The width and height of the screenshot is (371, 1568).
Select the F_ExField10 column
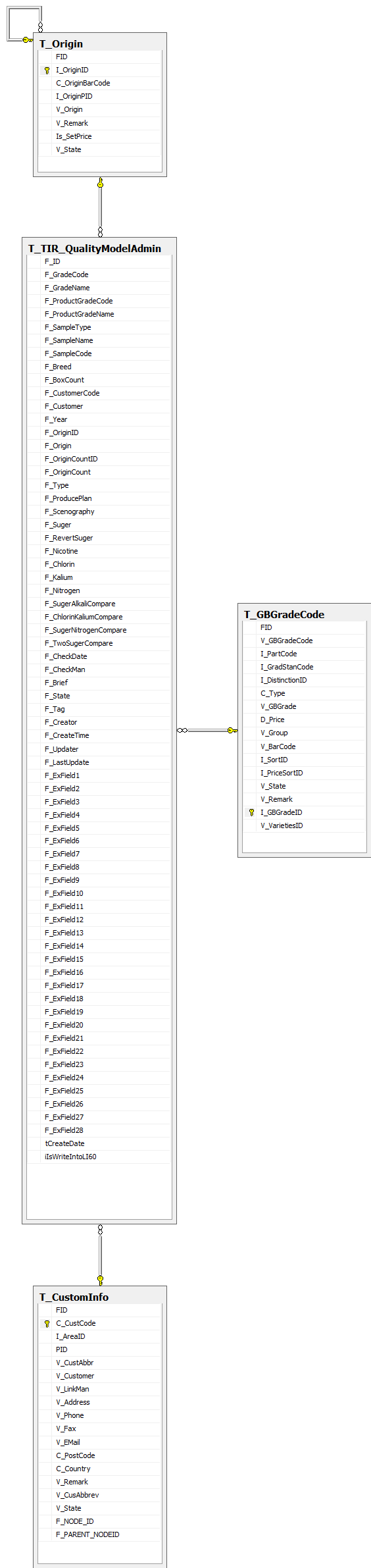[x=99, y=894]
